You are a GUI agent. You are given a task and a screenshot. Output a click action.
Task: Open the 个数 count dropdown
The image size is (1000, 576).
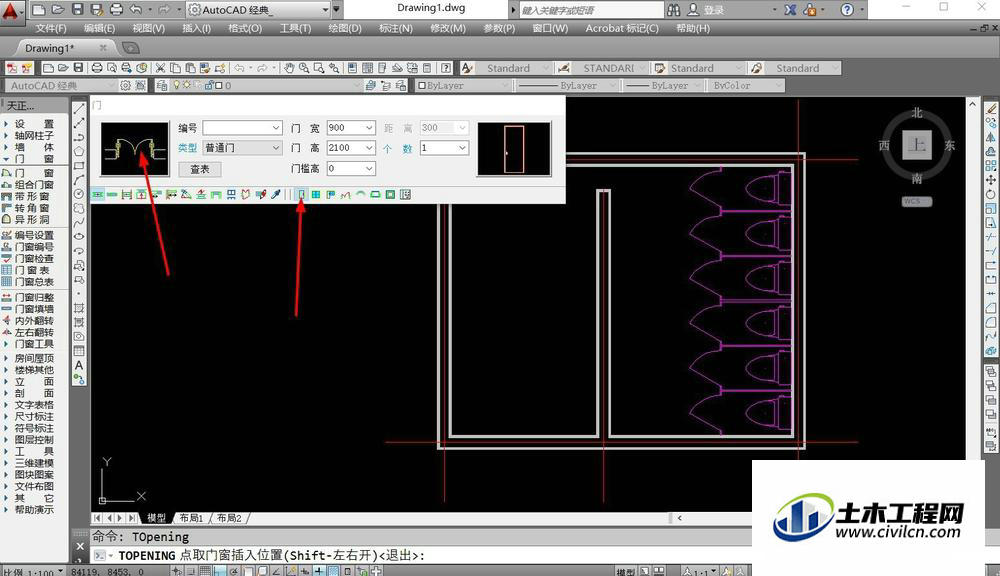coord(462,148)
